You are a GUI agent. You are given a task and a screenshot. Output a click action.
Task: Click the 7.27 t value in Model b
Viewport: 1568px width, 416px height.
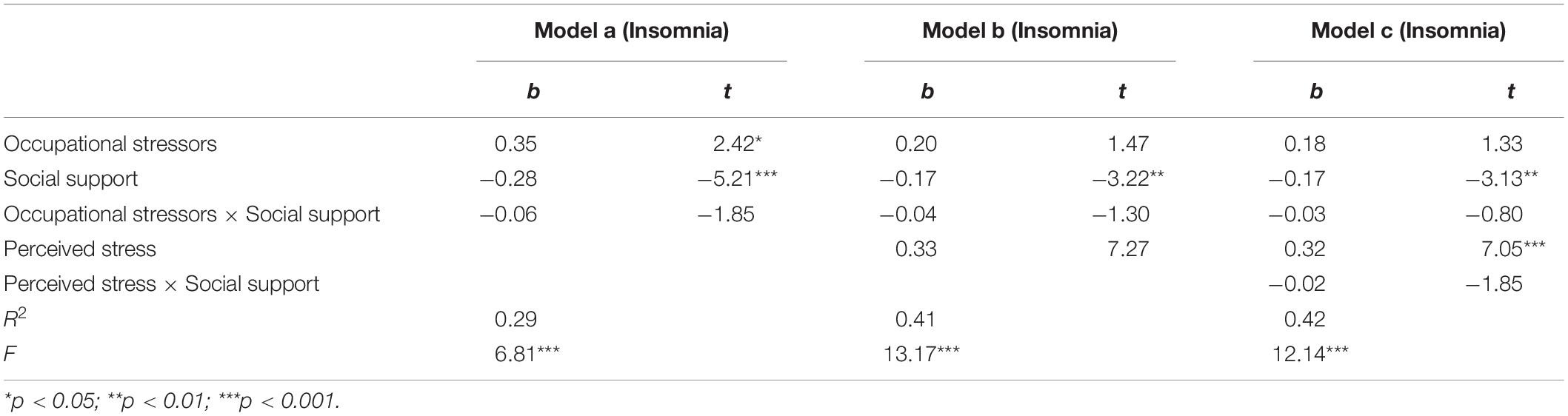coord(1128,249)
